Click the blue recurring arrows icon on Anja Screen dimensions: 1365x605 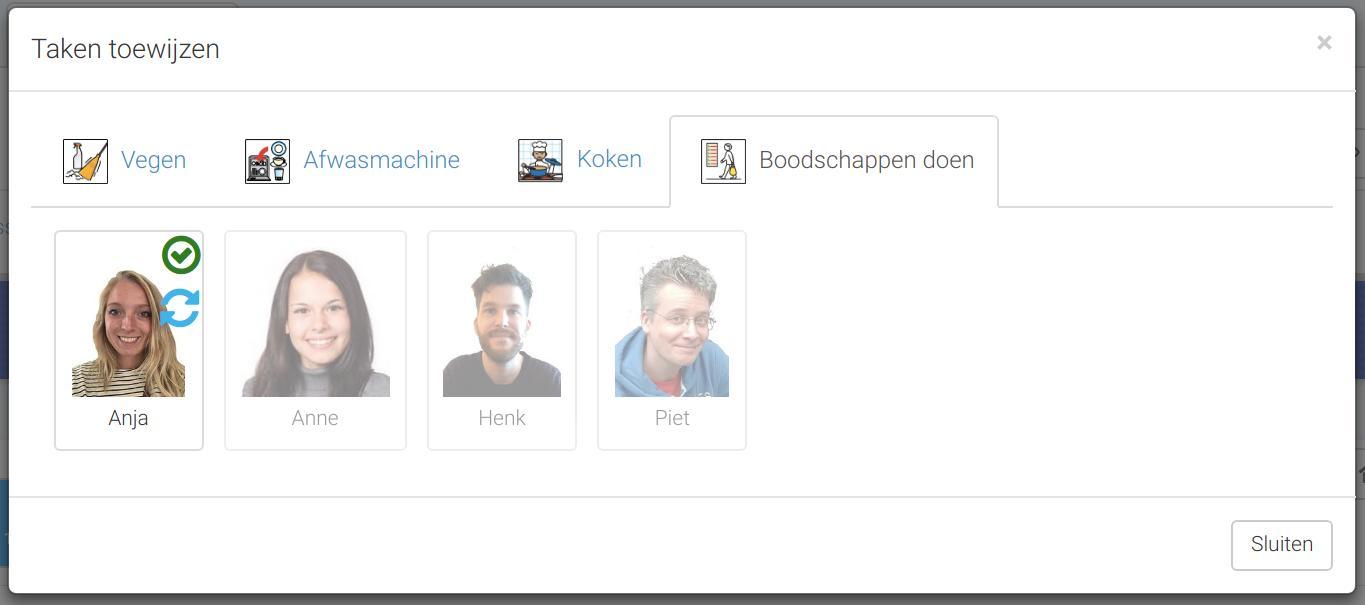(x=181, y=308)
